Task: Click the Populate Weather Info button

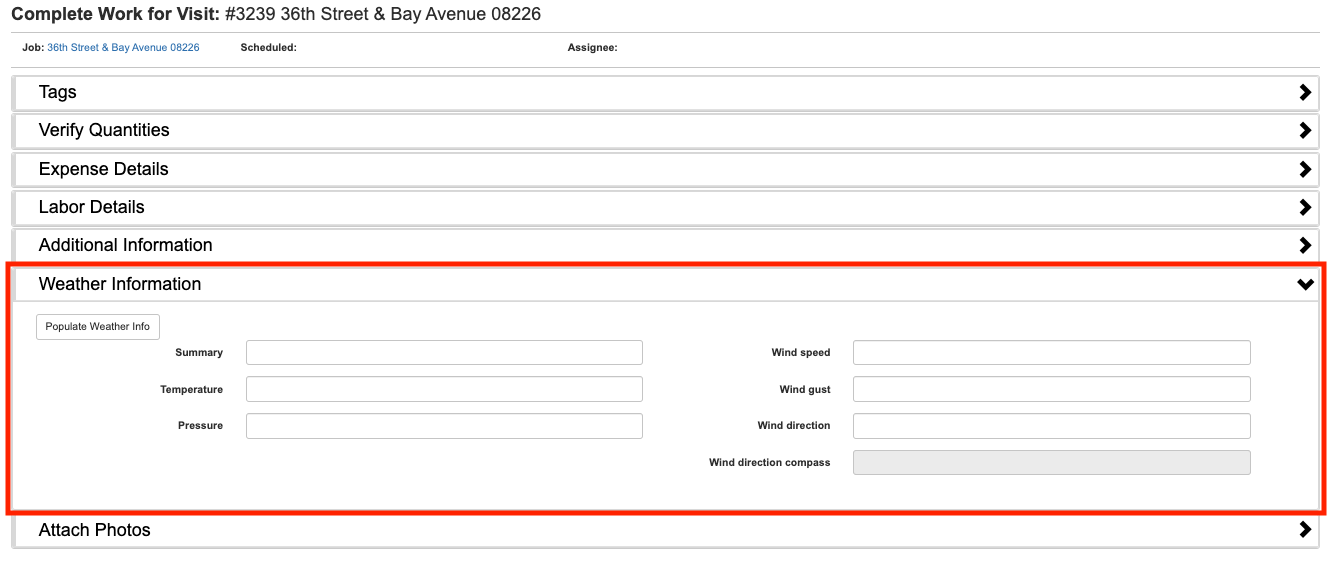Action: pyautogui.click(x=98, y=327)
